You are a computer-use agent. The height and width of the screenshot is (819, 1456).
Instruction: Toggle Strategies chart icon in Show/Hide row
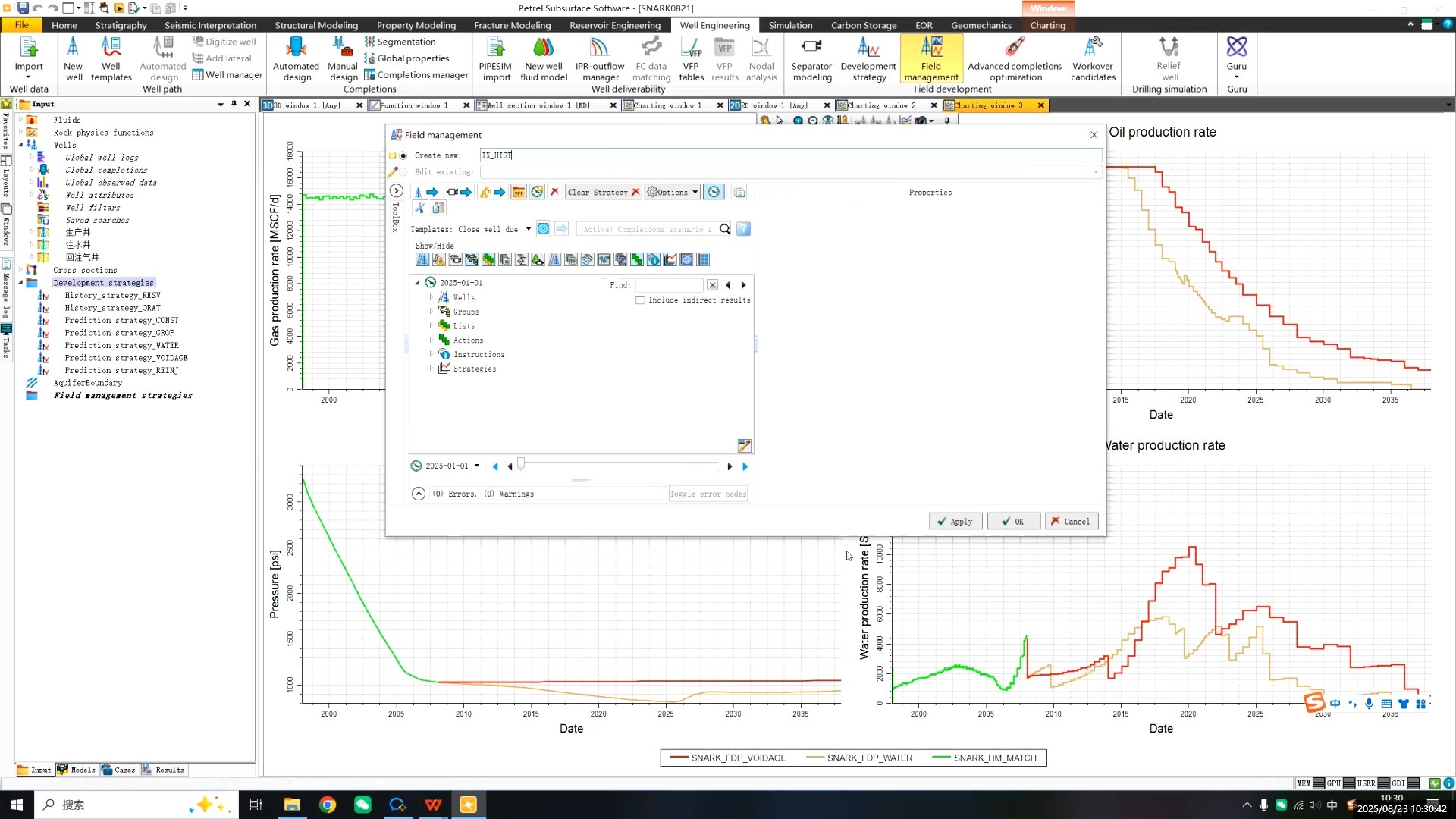pos(670,260)
